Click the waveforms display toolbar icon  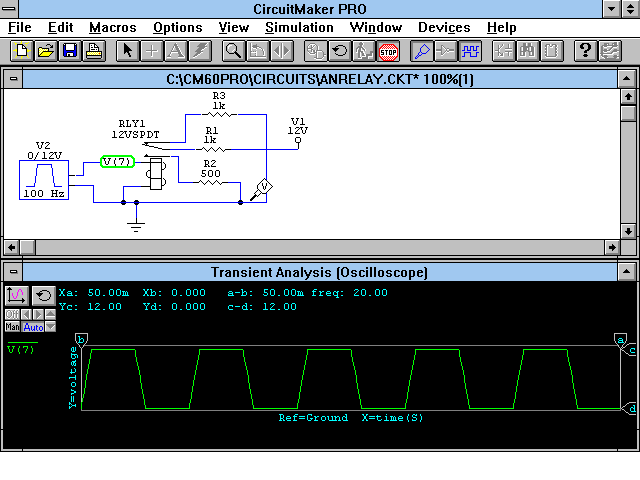pos(470,50)
